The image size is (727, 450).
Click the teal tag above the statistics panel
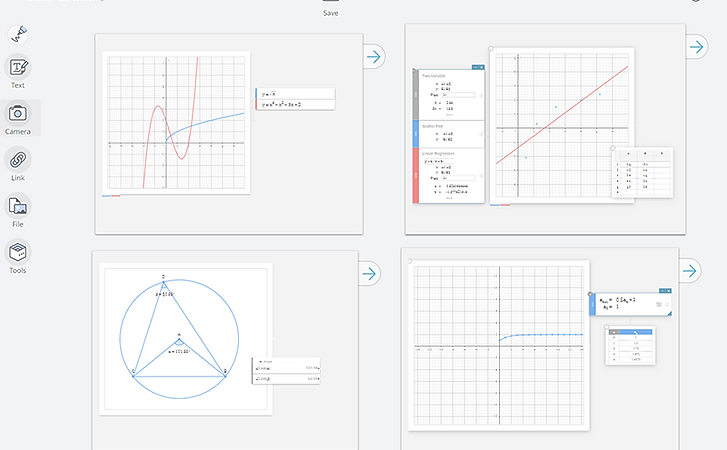pos(478,67)
